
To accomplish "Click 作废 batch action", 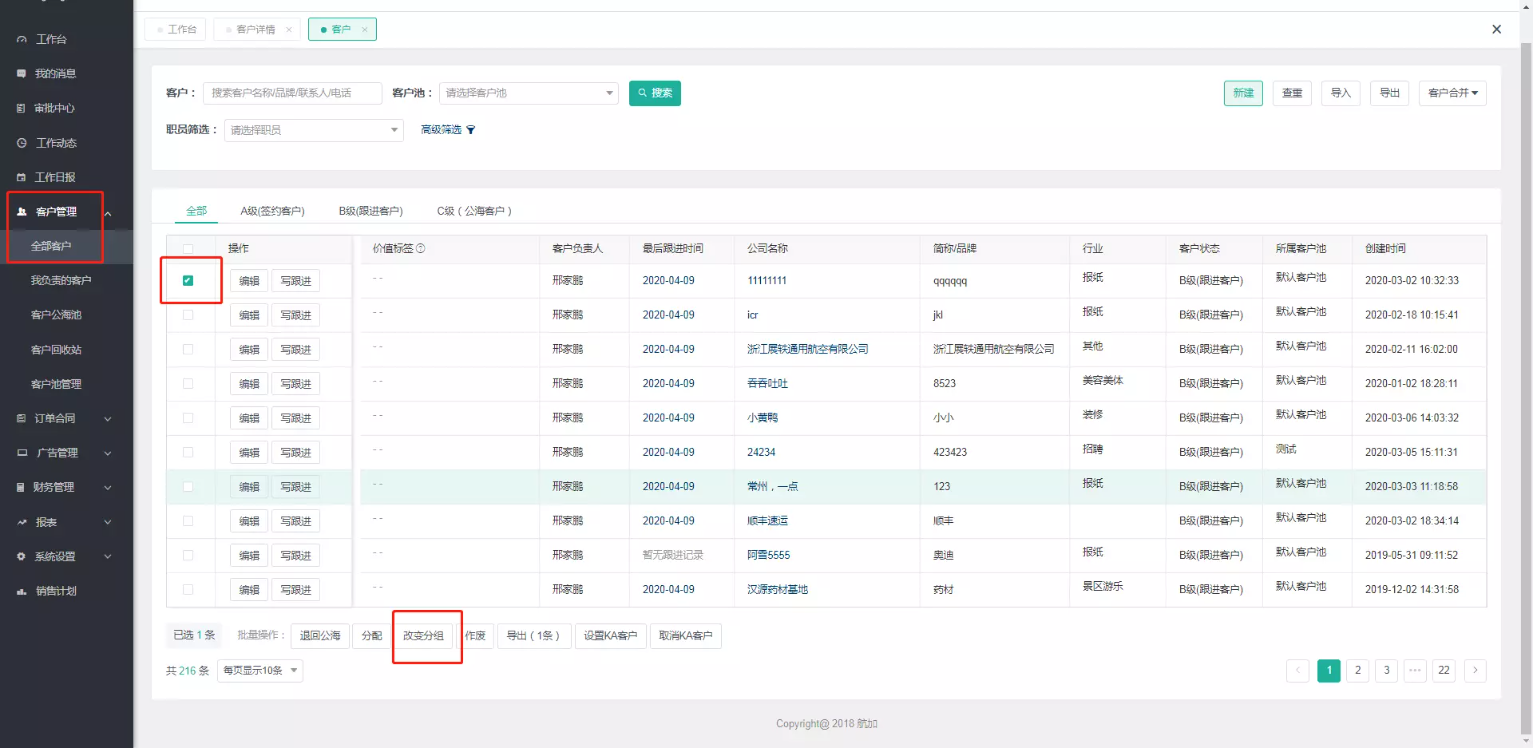I will click(476, 636).
